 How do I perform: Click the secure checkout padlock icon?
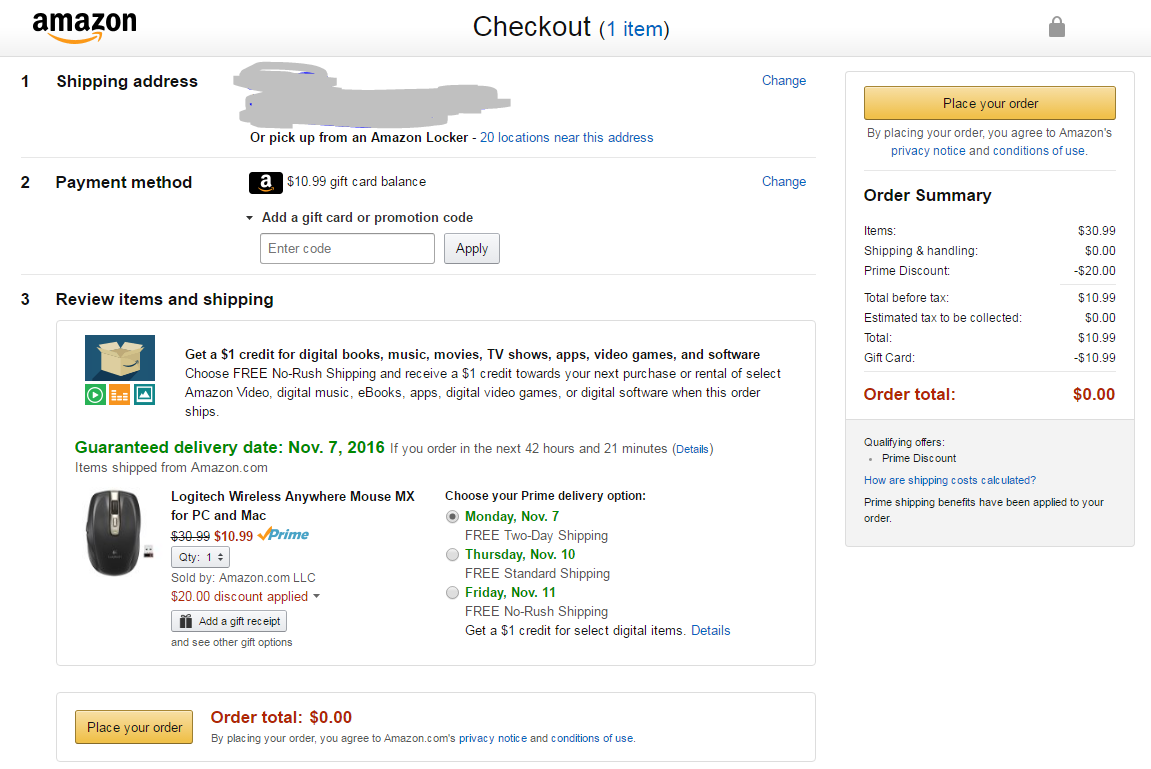pyautogui.click(x=1056, y=27)
